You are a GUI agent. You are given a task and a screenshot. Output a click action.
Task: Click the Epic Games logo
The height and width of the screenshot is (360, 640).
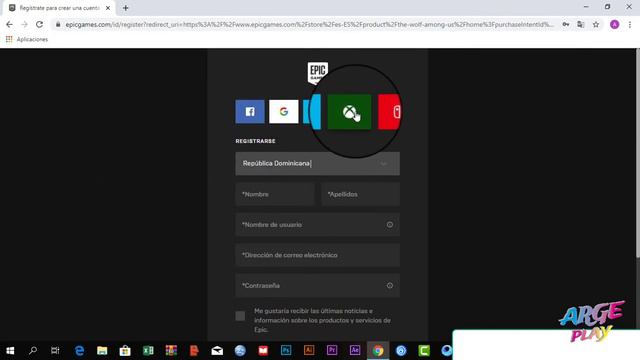(318, 72)
